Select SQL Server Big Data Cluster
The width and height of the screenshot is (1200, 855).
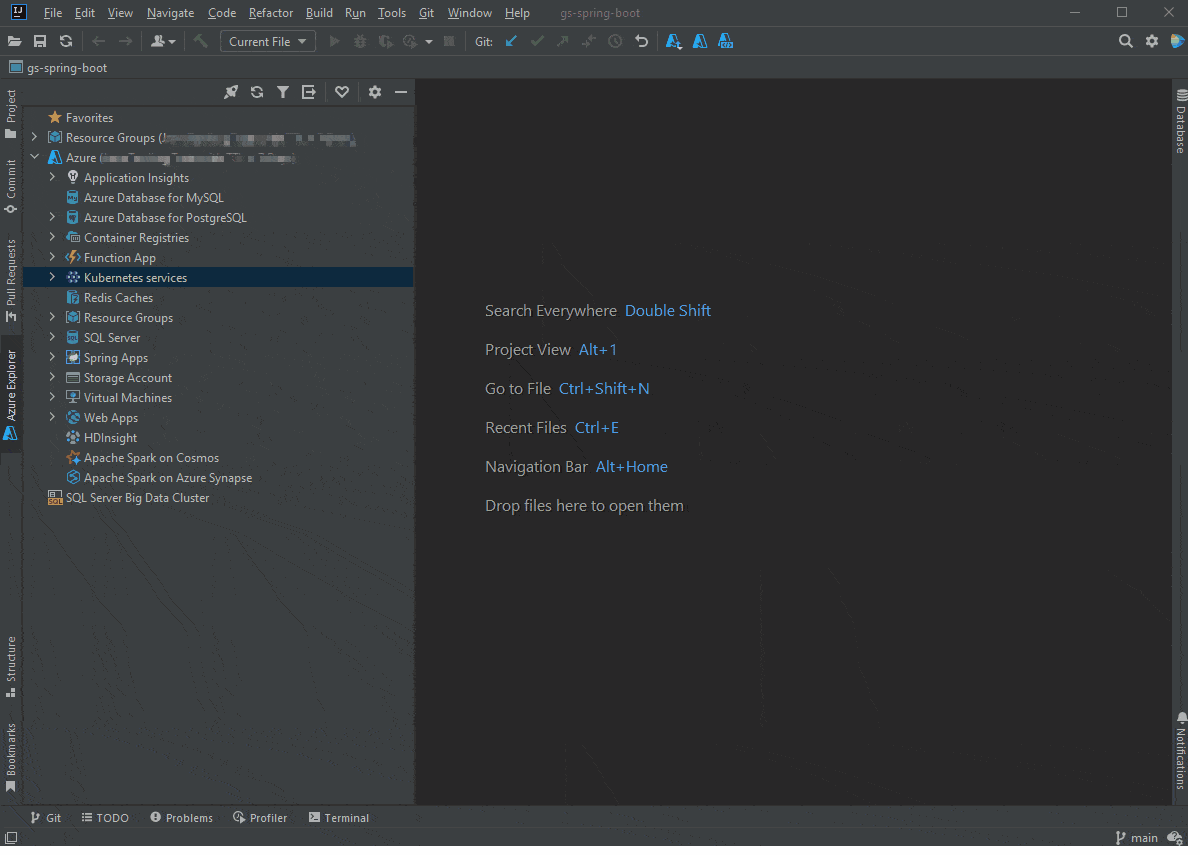point(137,498)
